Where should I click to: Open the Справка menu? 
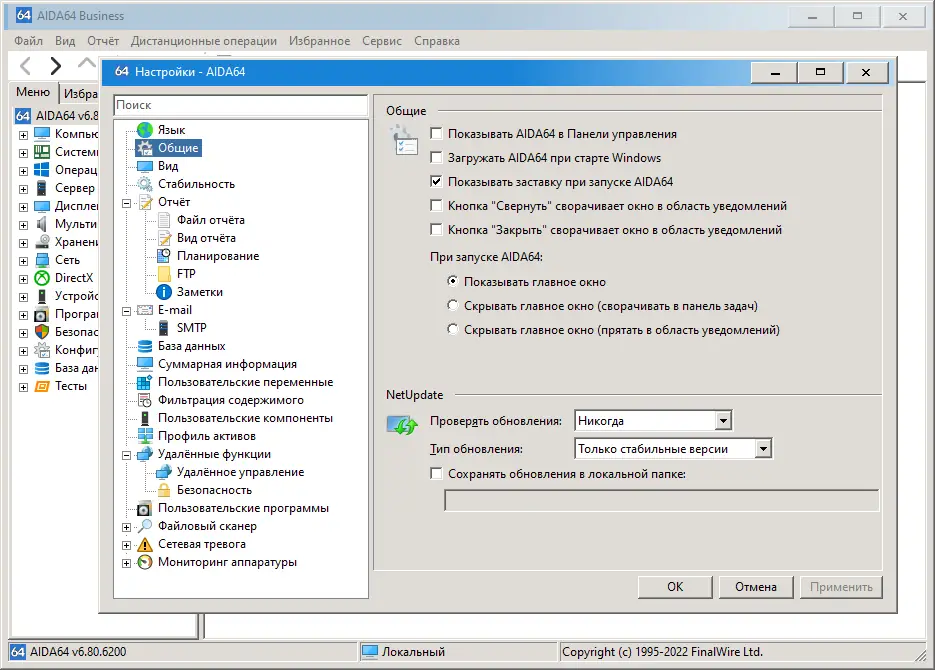click(436, 41)
